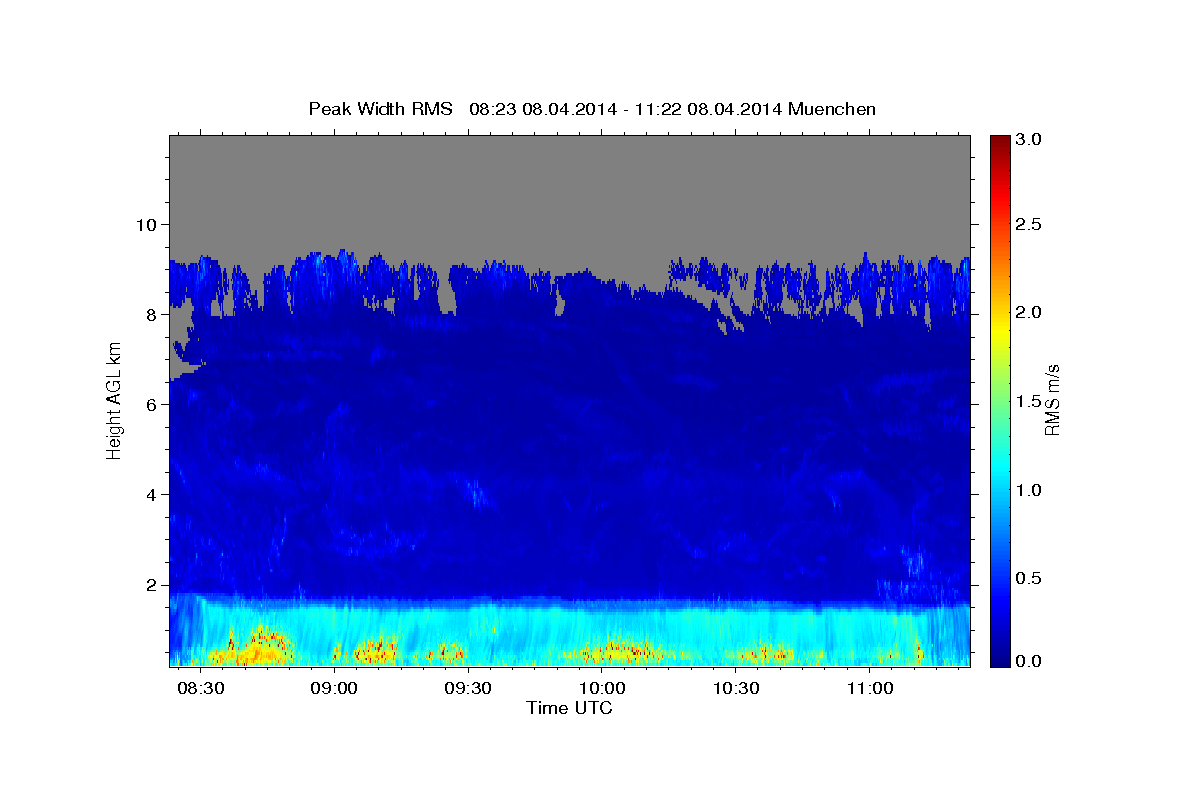The height and width of the screenshot is (800, 1200).
Task: Click the colorbar value 3.0
Action: pyautogui.click(x=1029, y=140)
